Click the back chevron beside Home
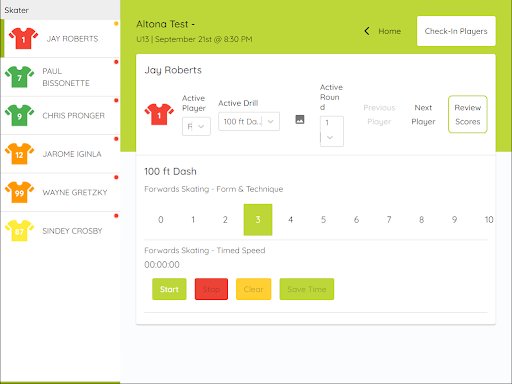This screenshot has height=384, width=512. pos(367,31)
